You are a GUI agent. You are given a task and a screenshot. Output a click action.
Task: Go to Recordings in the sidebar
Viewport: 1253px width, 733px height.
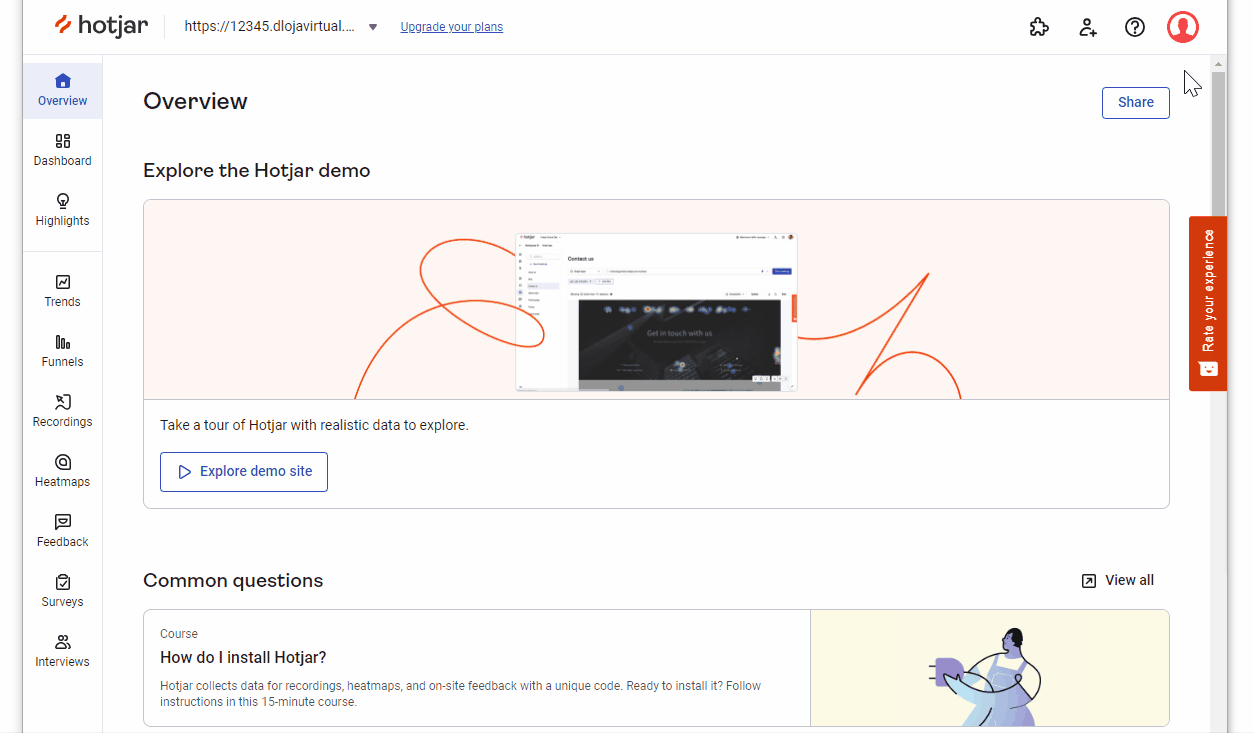[x=63, y=411]
